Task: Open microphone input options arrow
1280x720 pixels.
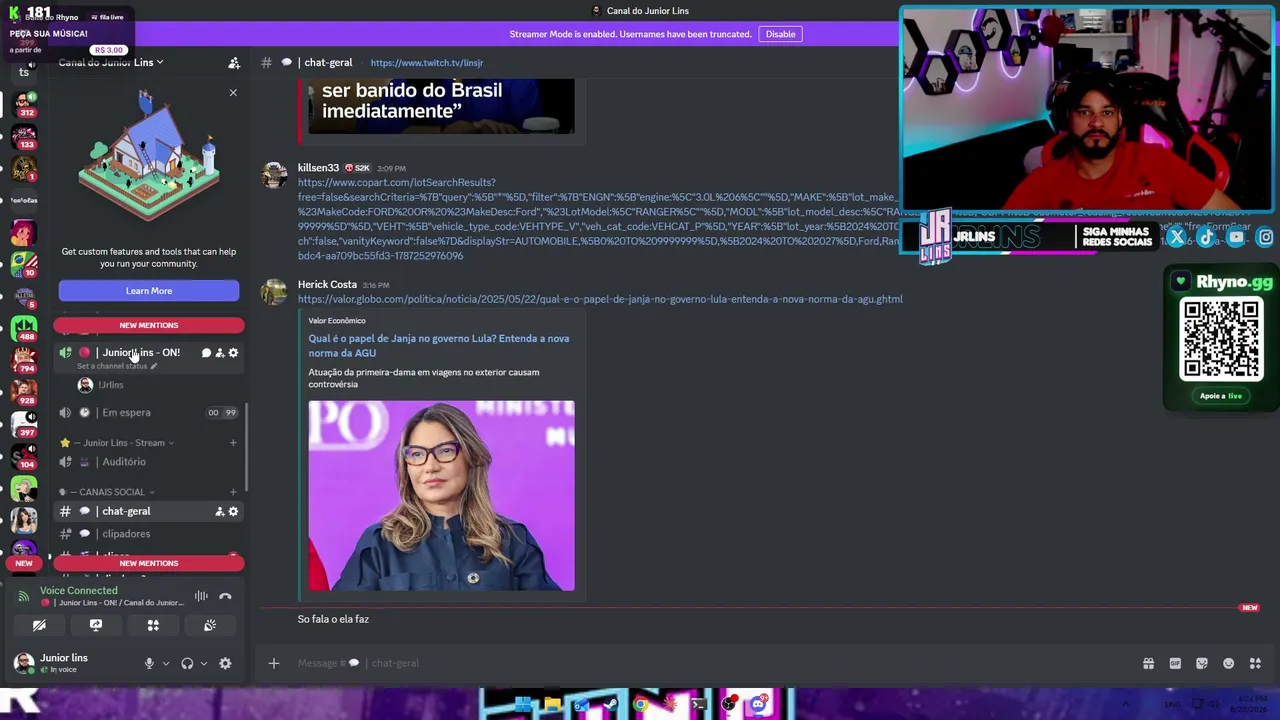Action: pos(165,663)
